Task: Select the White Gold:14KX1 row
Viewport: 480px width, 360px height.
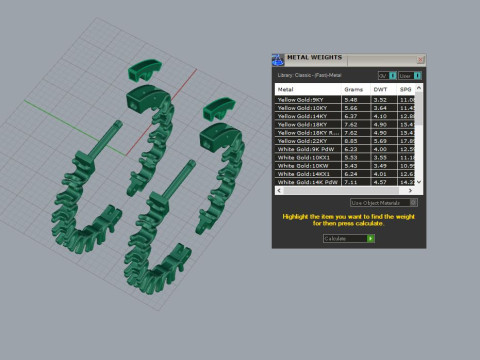Action: point(345,174)
